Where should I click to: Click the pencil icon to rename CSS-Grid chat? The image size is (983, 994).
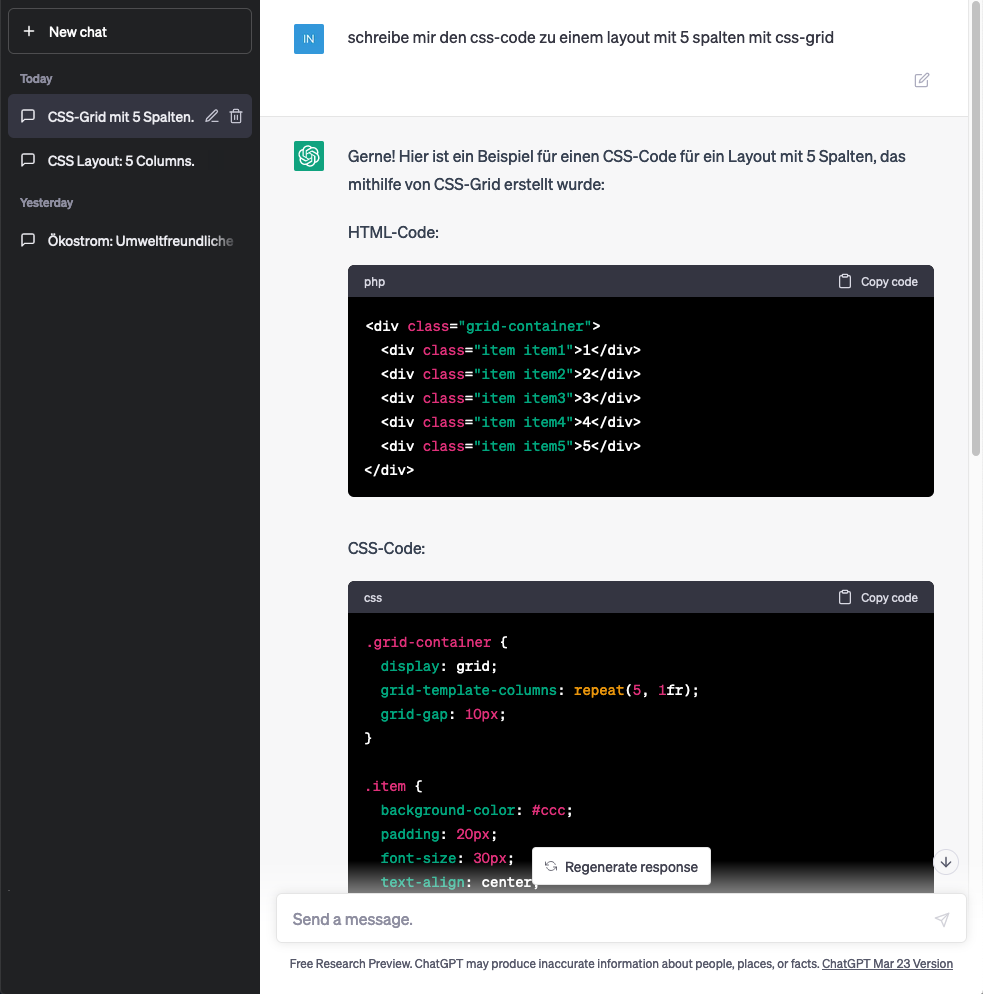click(212, 116)
